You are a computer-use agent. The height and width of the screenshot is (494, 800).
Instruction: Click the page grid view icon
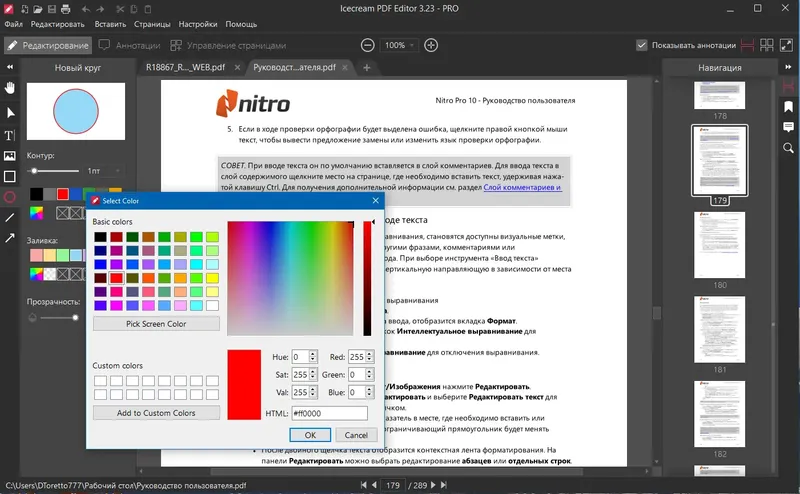coord(767,45)
